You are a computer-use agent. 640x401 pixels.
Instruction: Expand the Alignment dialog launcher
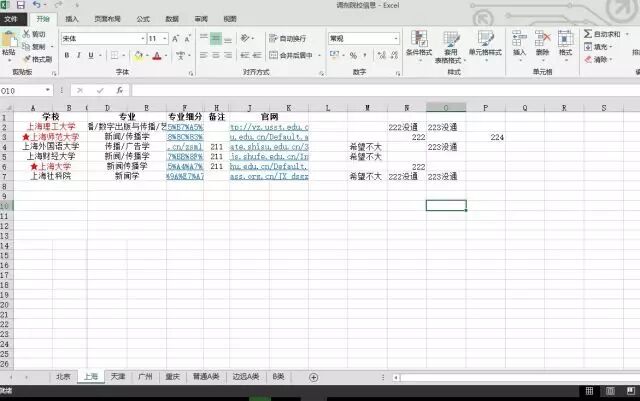tap(321, 73)
